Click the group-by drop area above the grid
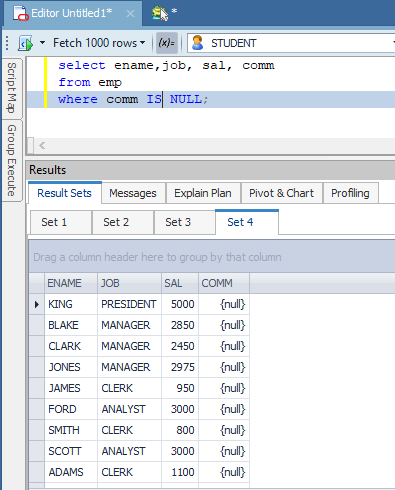Viewport: 395px width, 490px height. 212,257
